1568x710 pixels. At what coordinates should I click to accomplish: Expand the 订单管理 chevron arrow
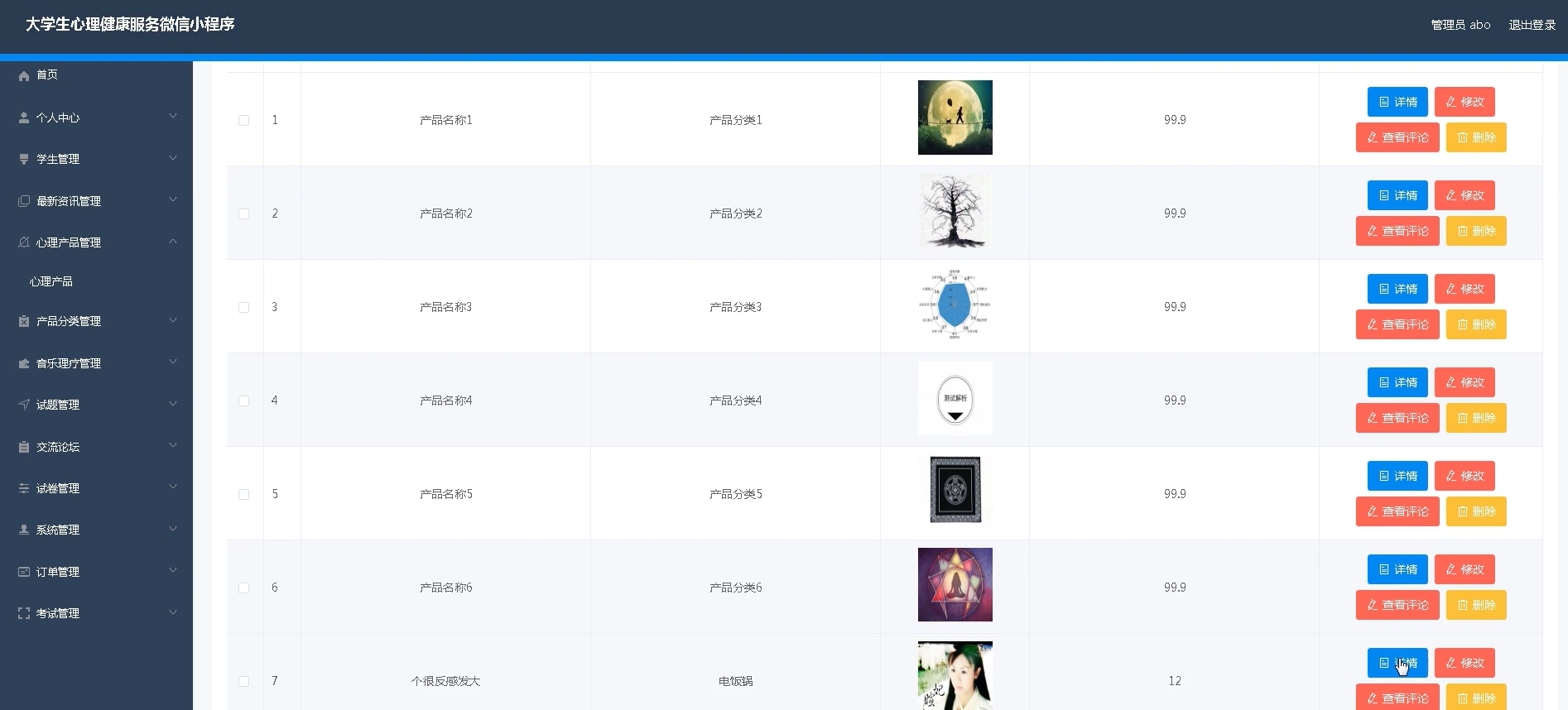point(173,571)
